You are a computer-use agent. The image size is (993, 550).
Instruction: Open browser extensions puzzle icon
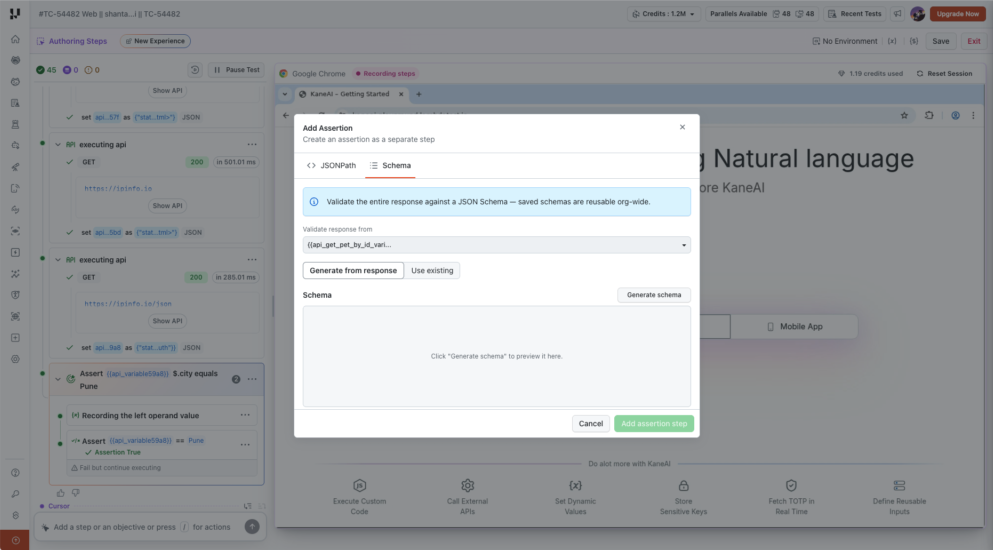pos(929,115)
